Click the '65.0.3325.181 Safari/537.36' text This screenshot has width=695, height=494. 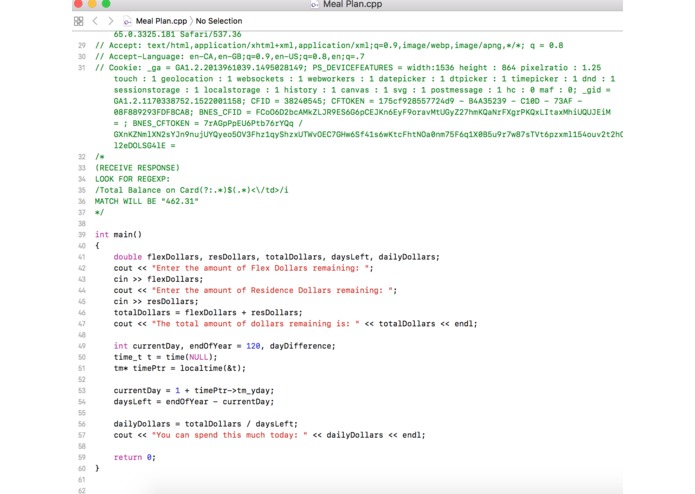coord(177,34)
